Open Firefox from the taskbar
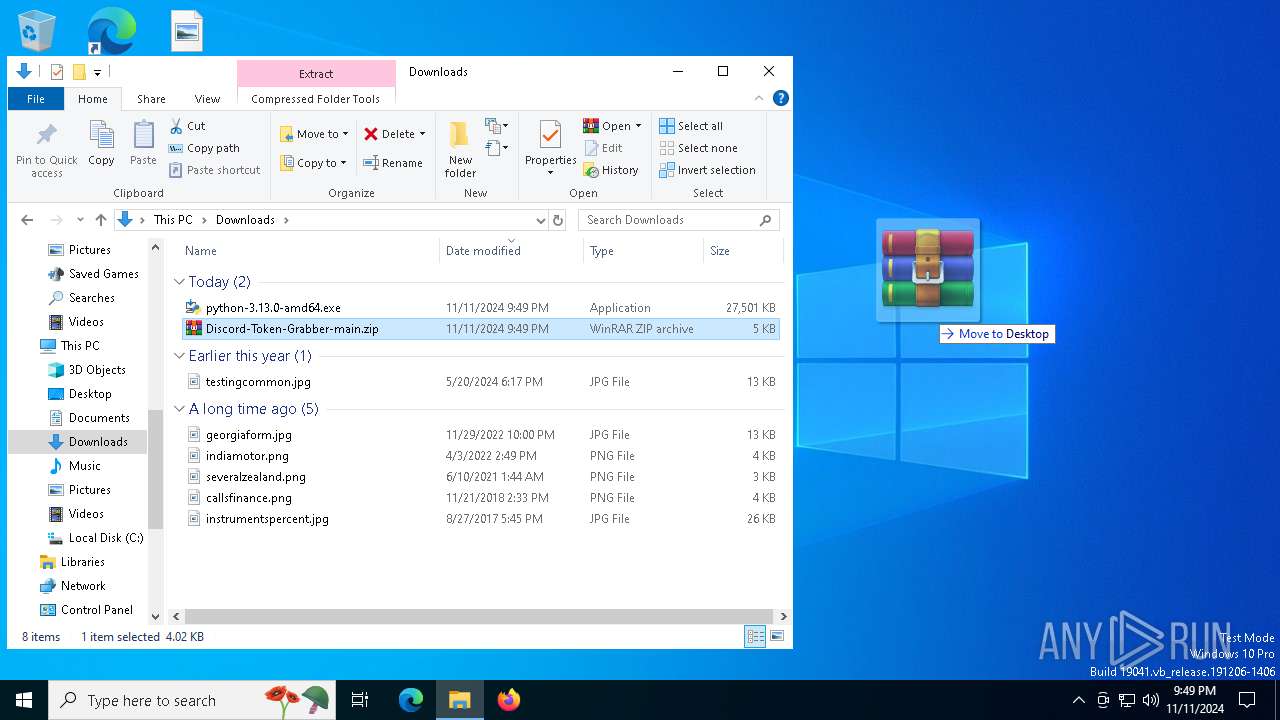The height and width of the screenshot is (720, 1280). (509, 700)
